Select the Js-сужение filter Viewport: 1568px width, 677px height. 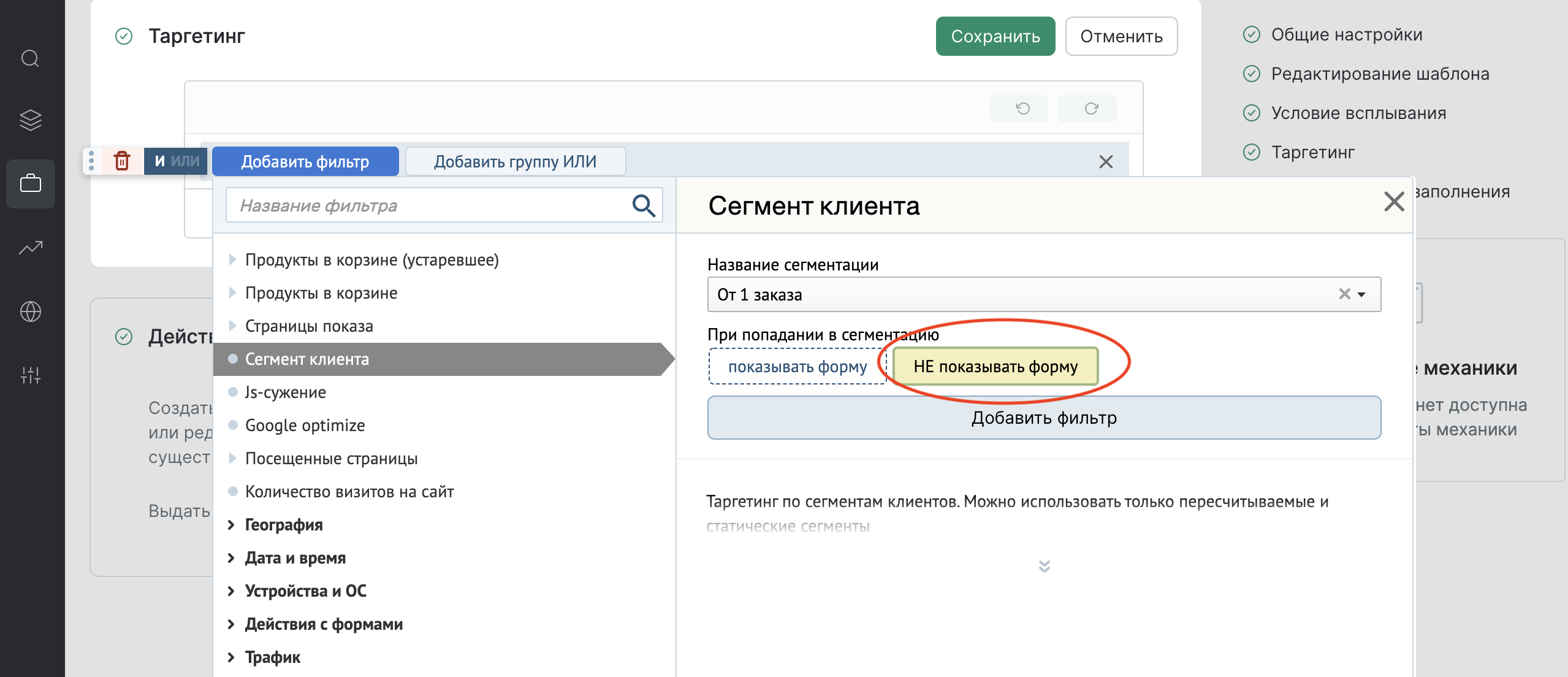pos(286,392)
